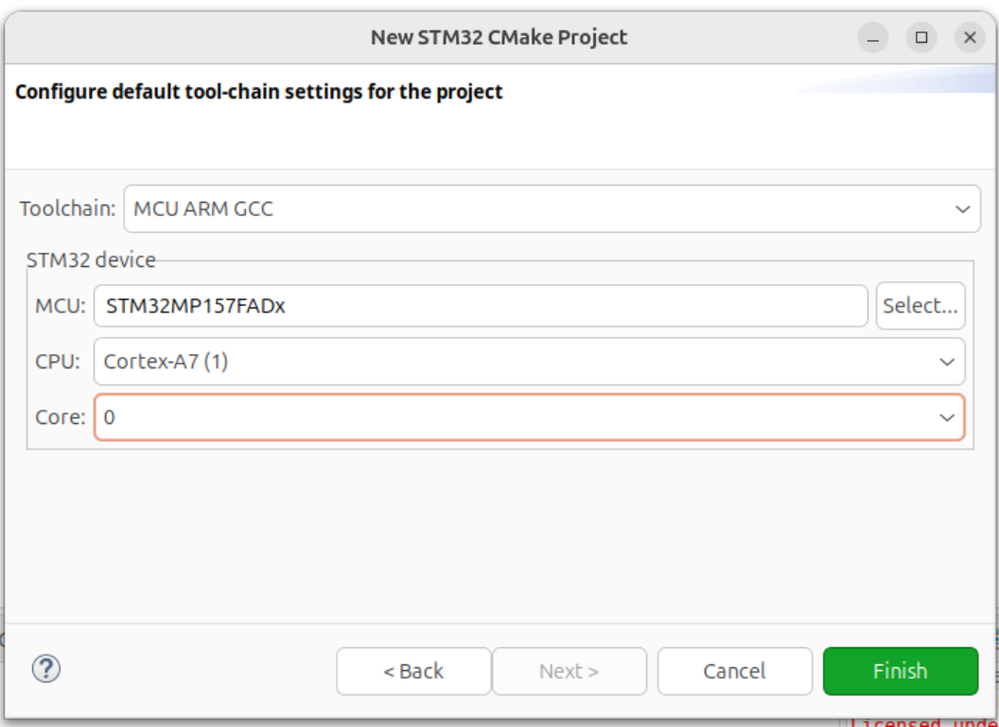999x727 pixels.
Task: Click the "Configure default tool-chain settings" header
Action: click(x=259, y=92)
